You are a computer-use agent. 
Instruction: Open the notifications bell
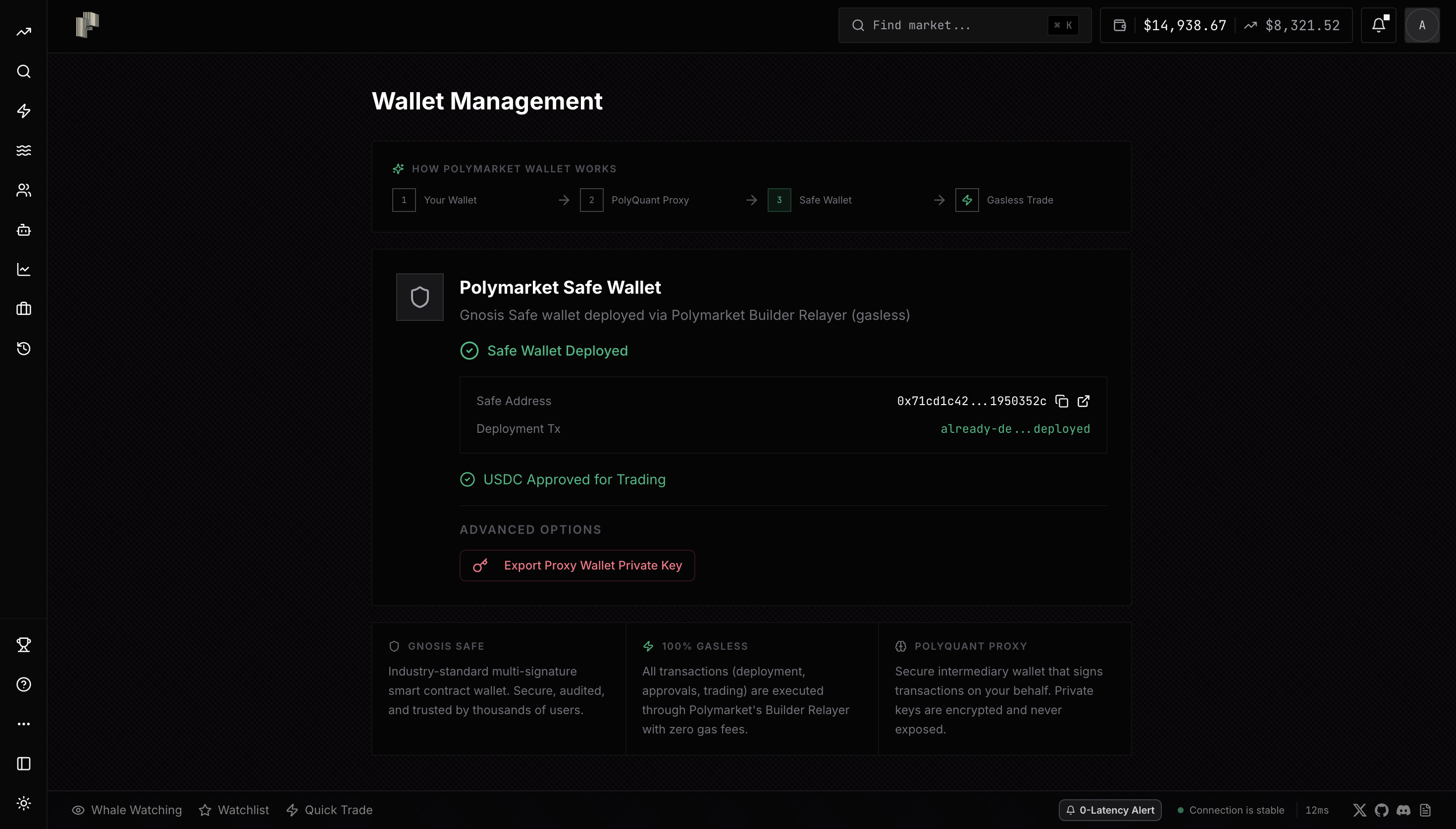(1378, 25)
